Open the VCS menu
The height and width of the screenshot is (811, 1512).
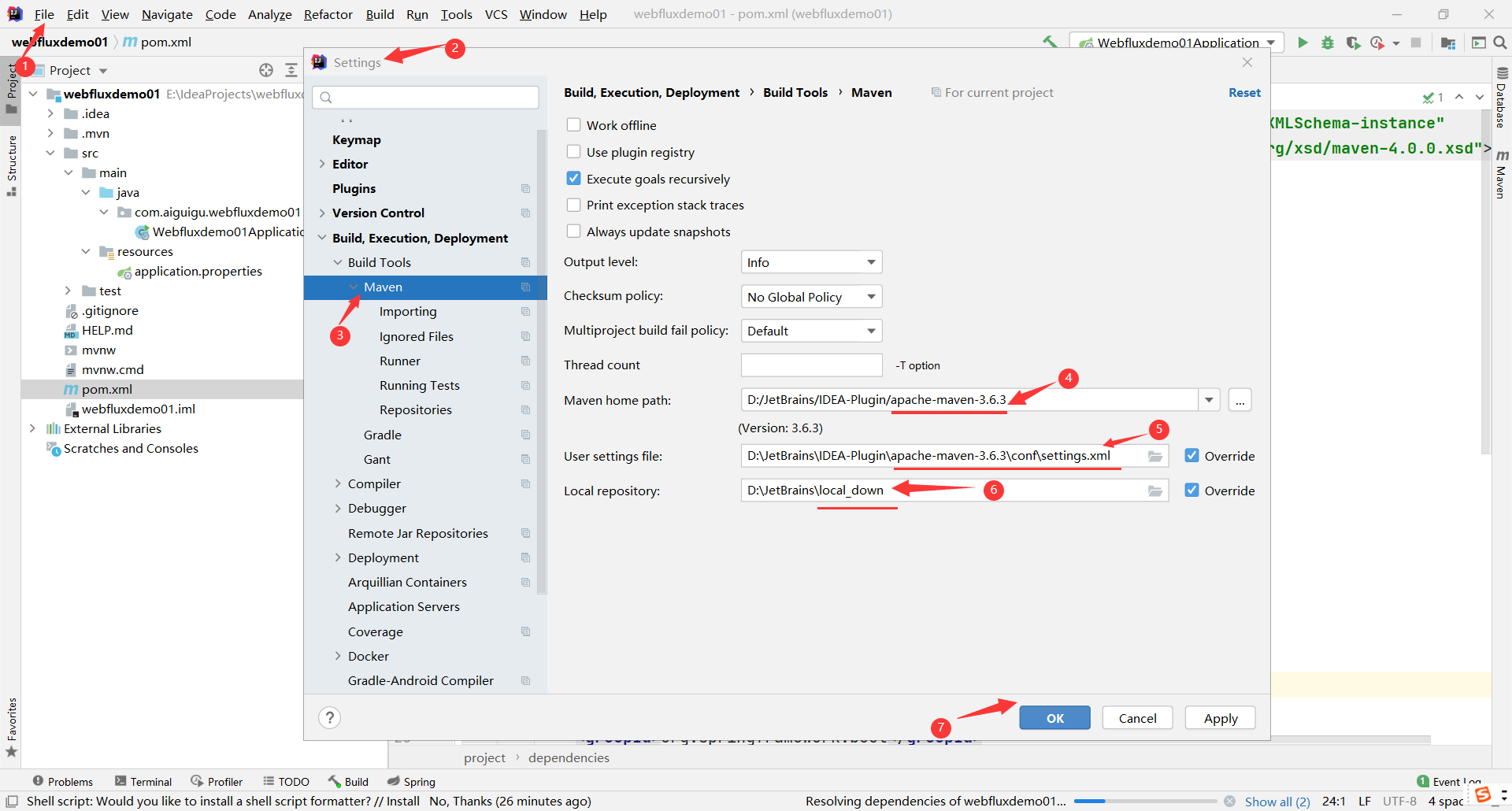point(496,14)
